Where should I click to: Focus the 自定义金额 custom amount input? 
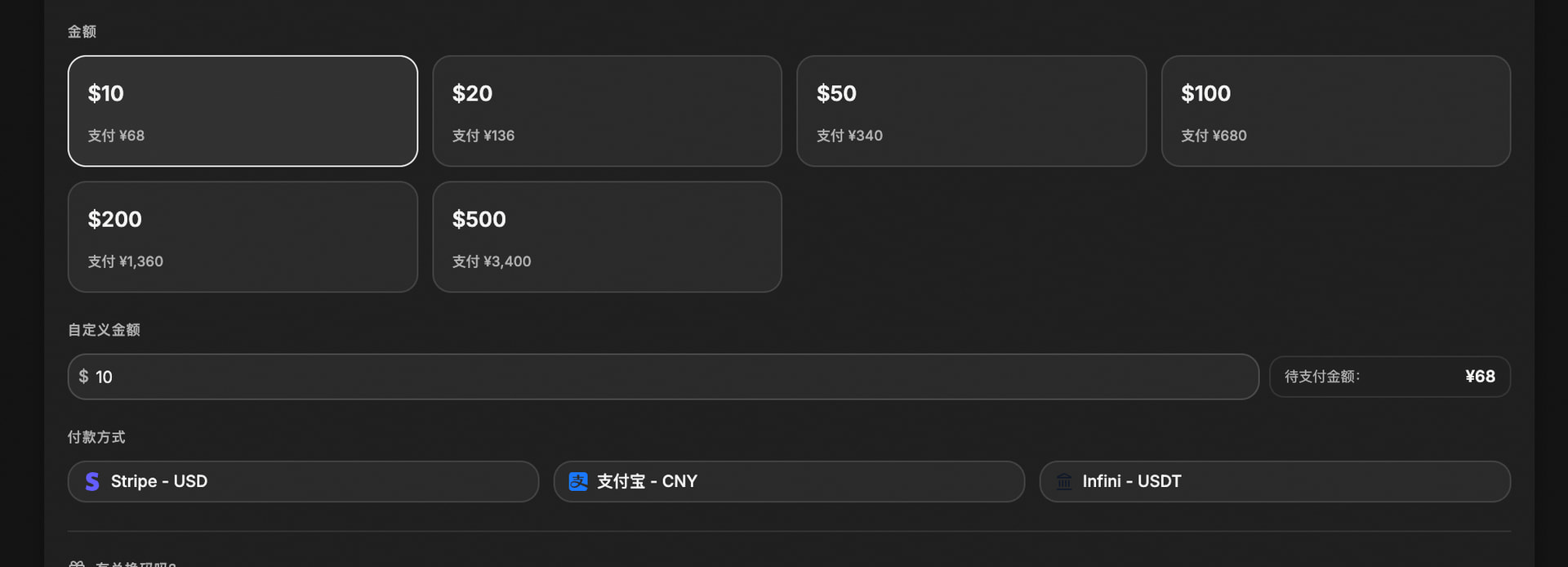coord(663,377)
